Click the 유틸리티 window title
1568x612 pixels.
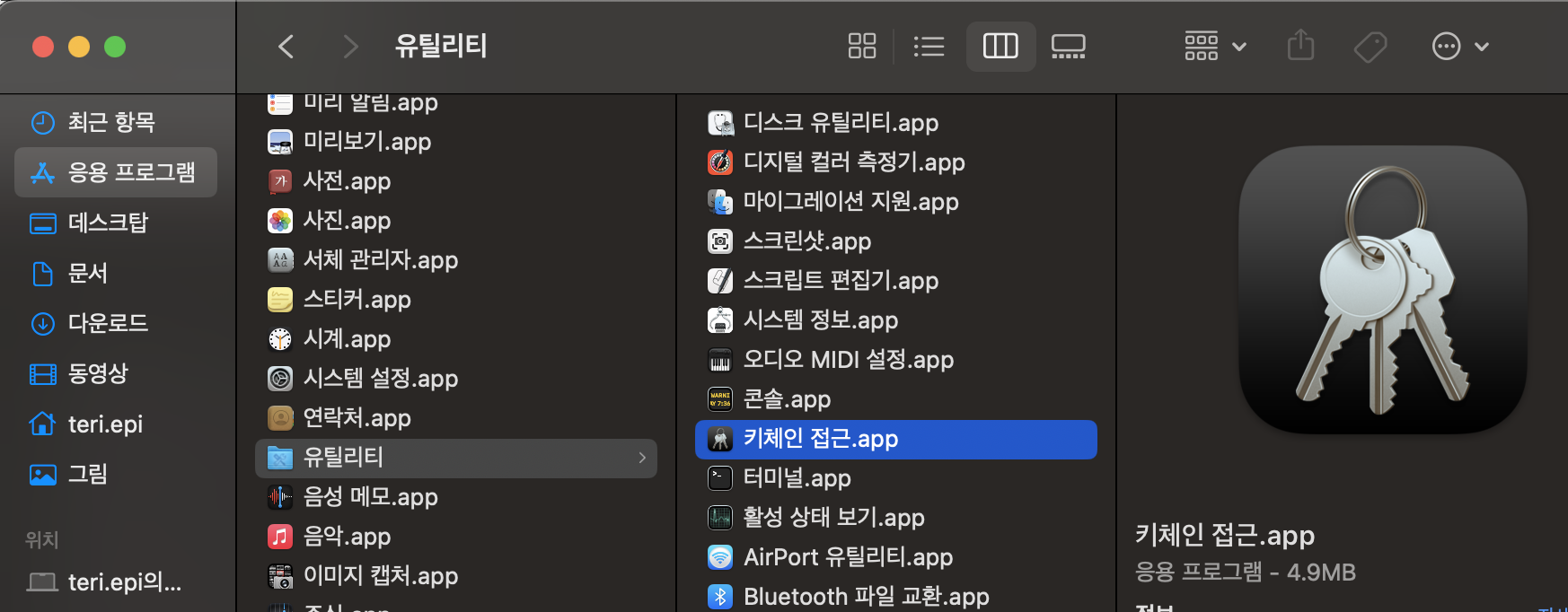[441, 47]
